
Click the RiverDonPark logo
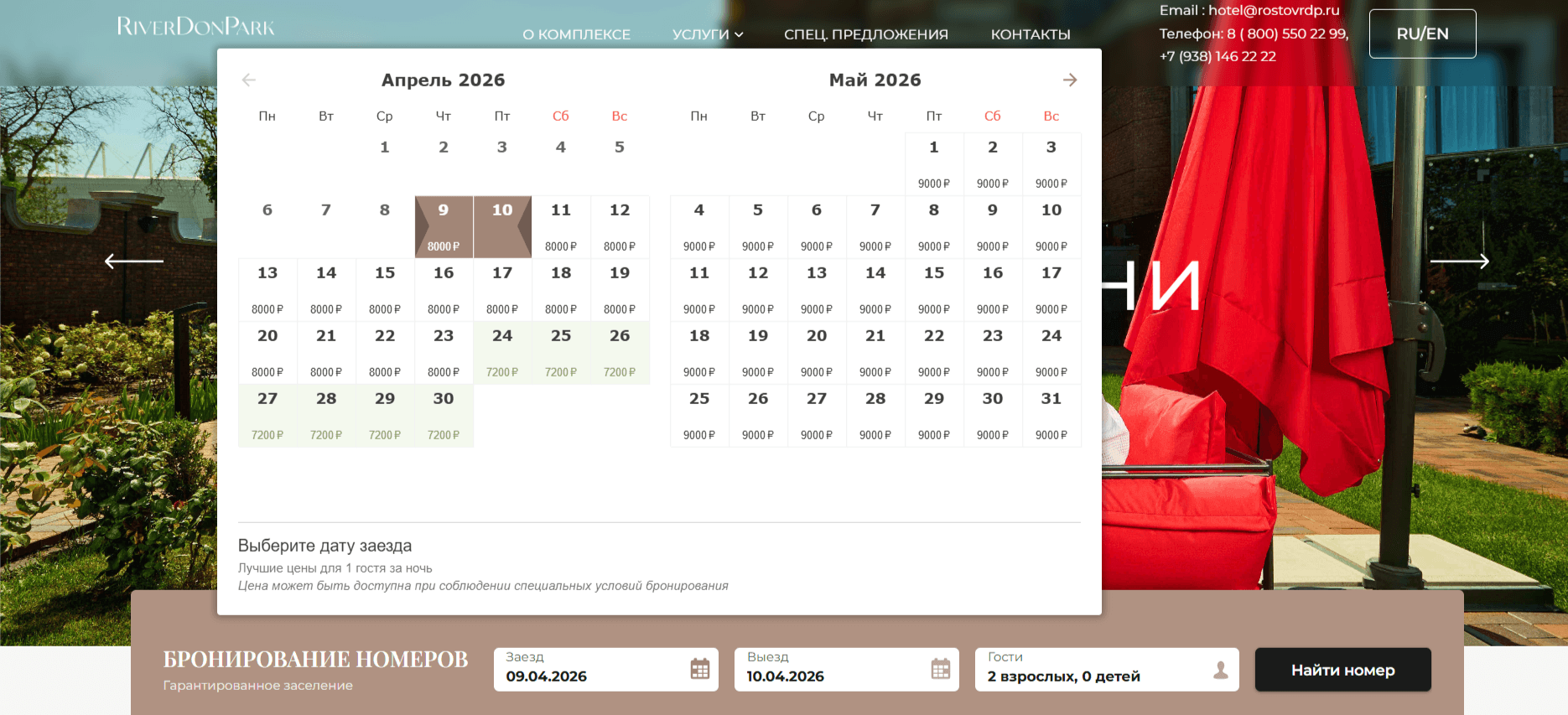click(x=195, y=27)
